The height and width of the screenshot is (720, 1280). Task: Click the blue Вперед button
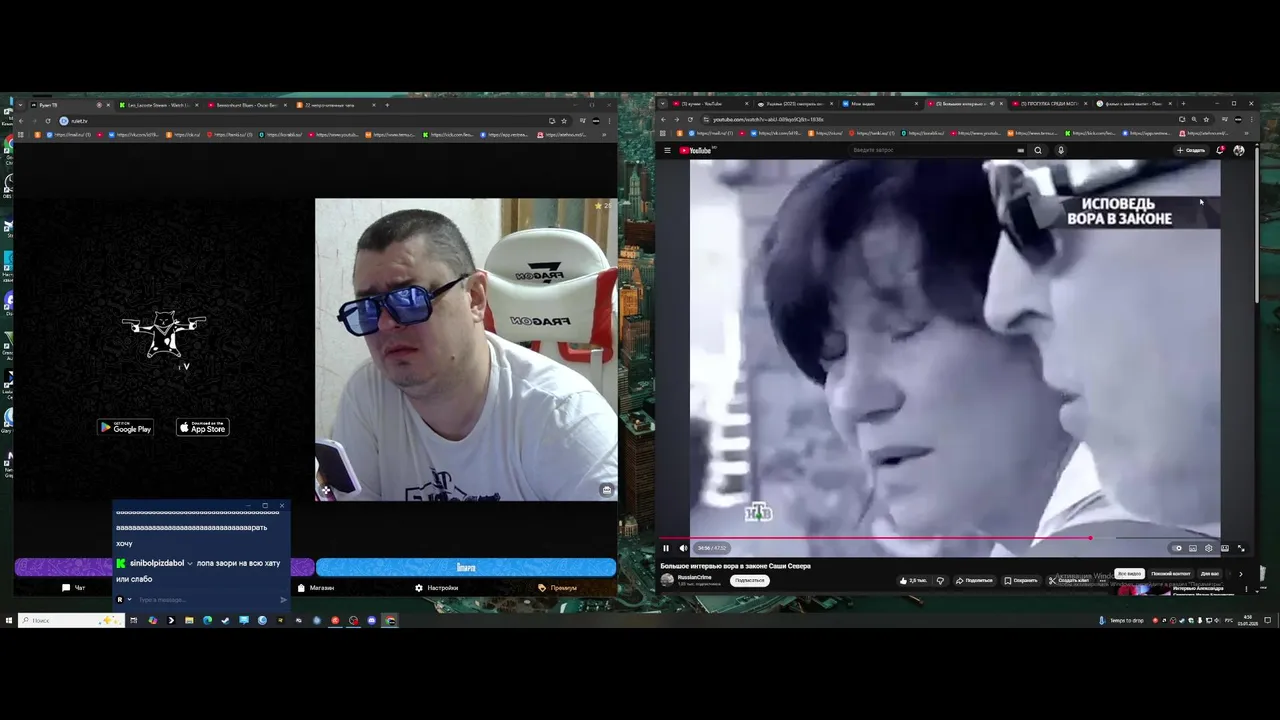[466, 567]
